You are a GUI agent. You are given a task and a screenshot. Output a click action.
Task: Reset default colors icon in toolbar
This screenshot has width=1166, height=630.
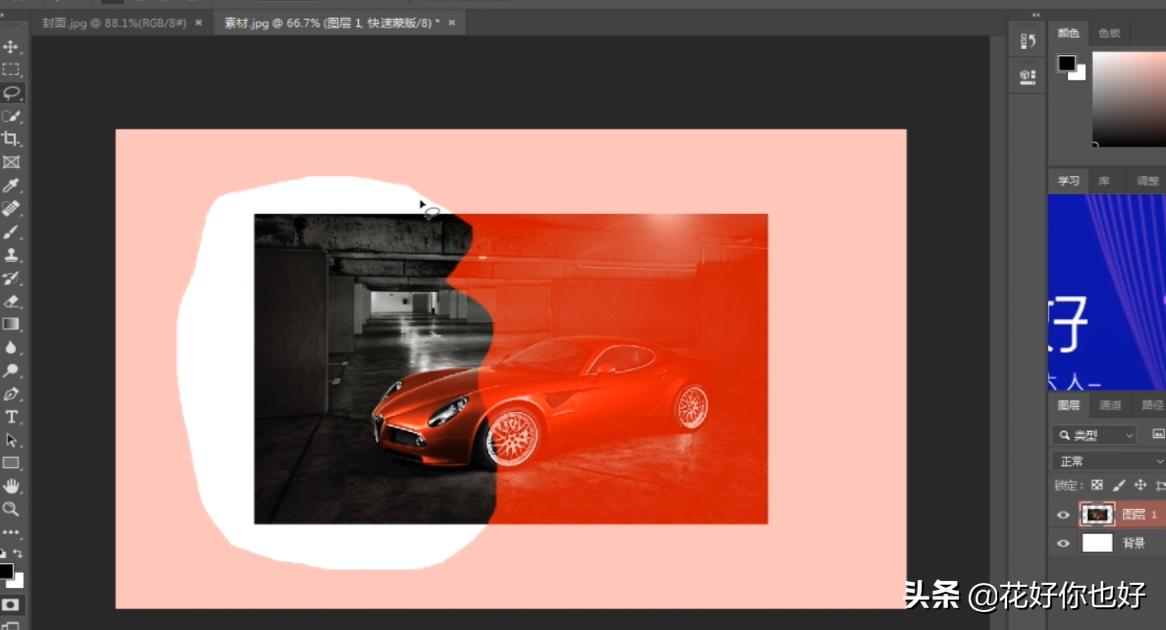coord(3,553)
